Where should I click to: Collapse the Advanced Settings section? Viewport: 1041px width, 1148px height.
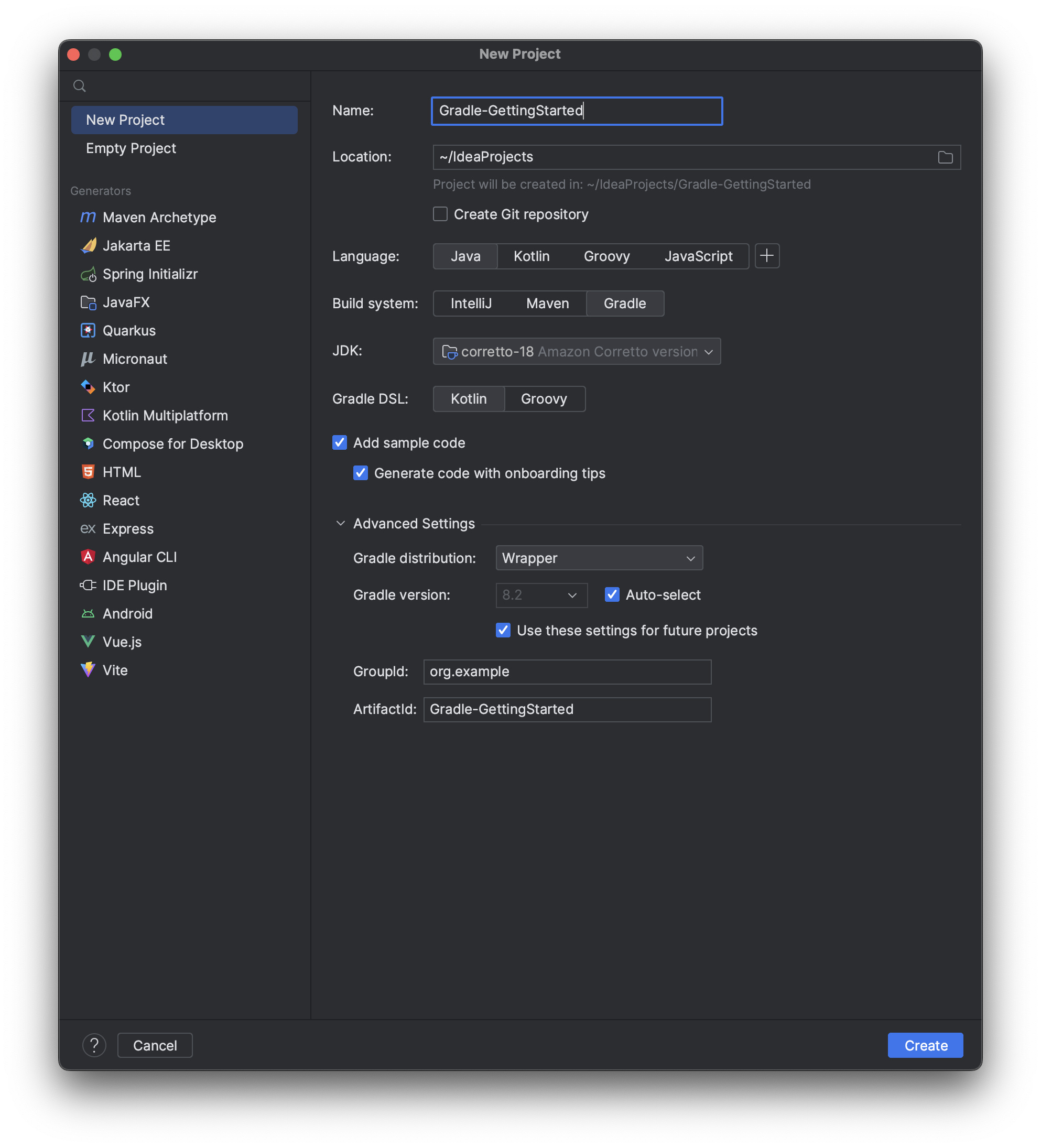pyautogui.click(x=341, y=523)
